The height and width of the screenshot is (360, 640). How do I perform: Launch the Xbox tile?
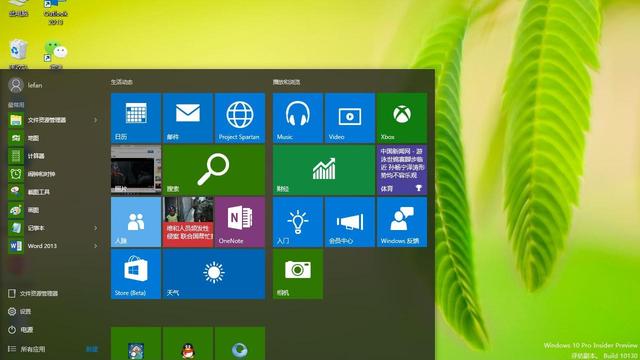402,118
